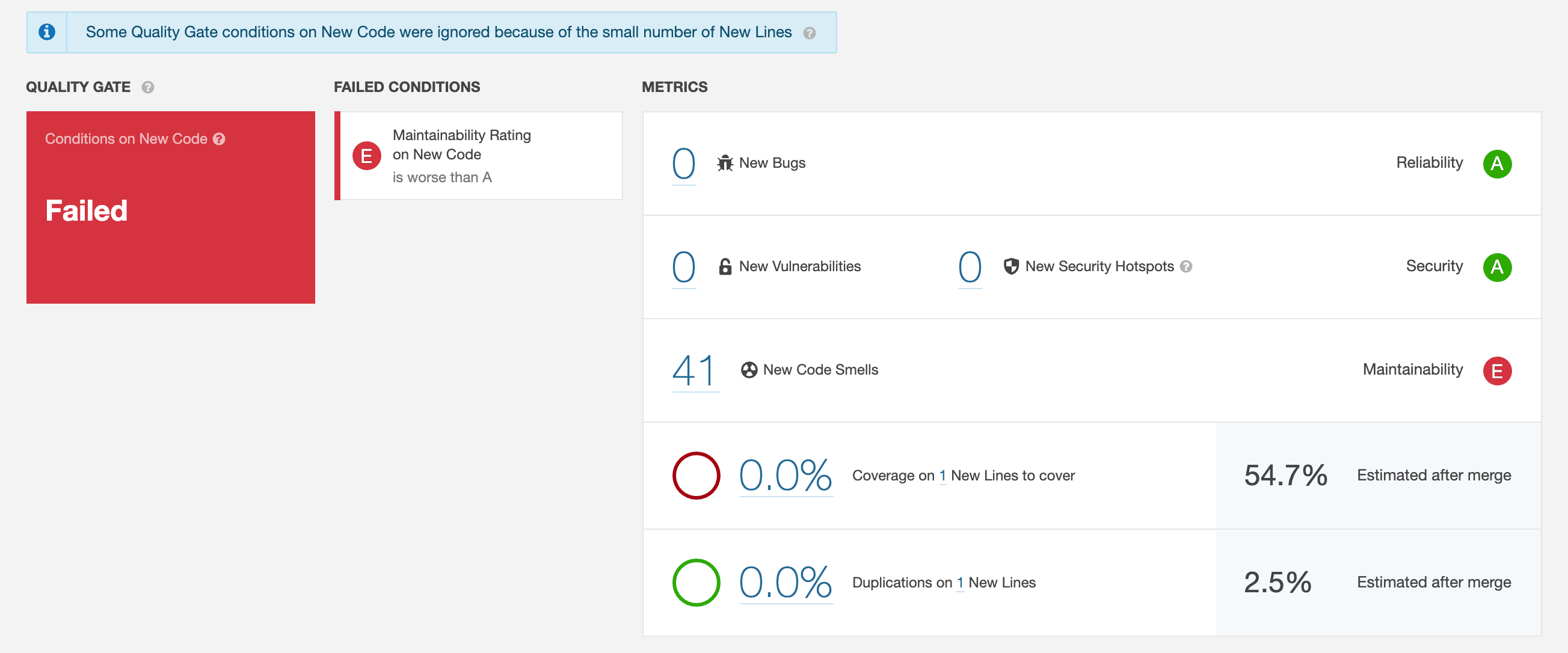
Task: Click the New Vulnerabilities lock icon
Action: click(724, 266)
